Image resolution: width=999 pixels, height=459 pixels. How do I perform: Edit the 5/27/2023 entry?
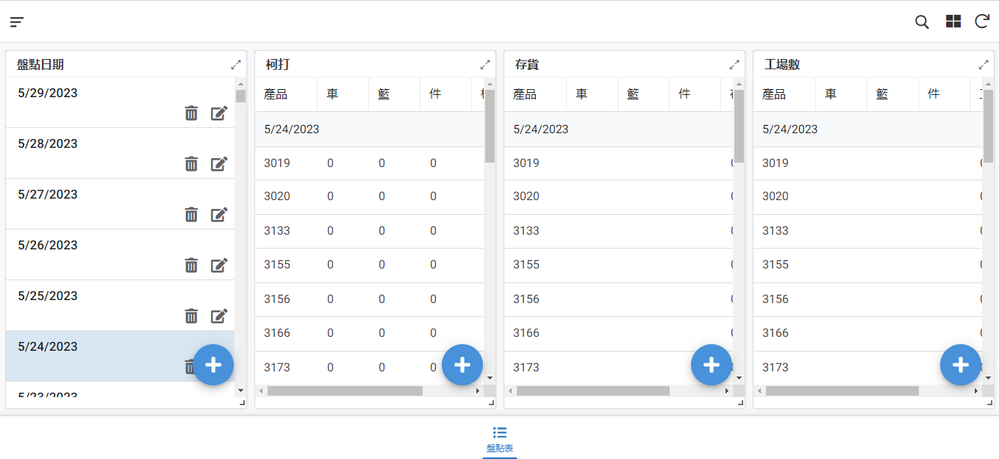click(219, 215)
